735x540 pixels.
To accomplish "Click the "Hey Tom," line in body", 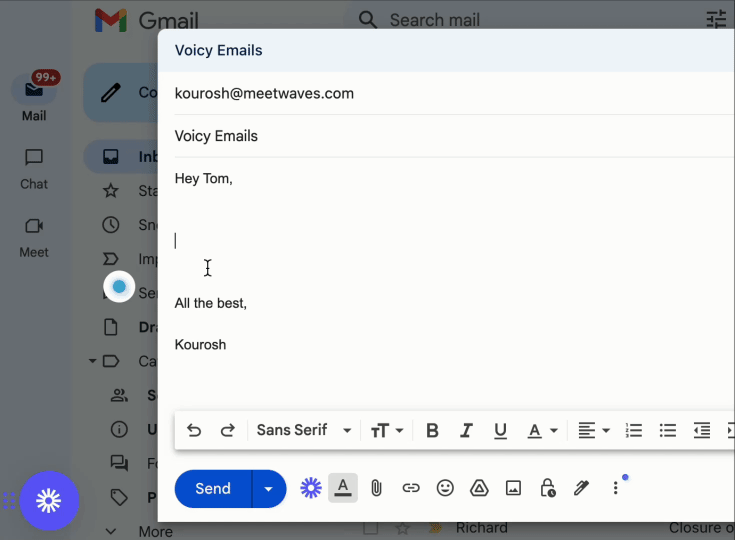I will point(203,179).
